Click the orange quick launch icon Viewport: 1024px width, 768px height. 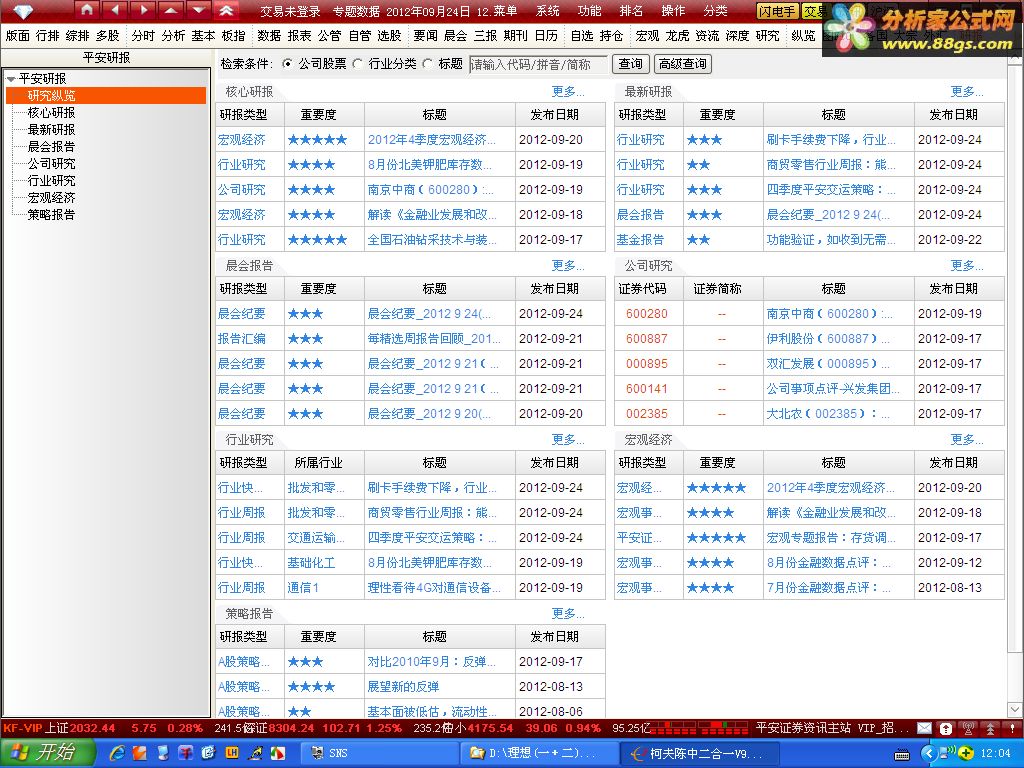140,753
